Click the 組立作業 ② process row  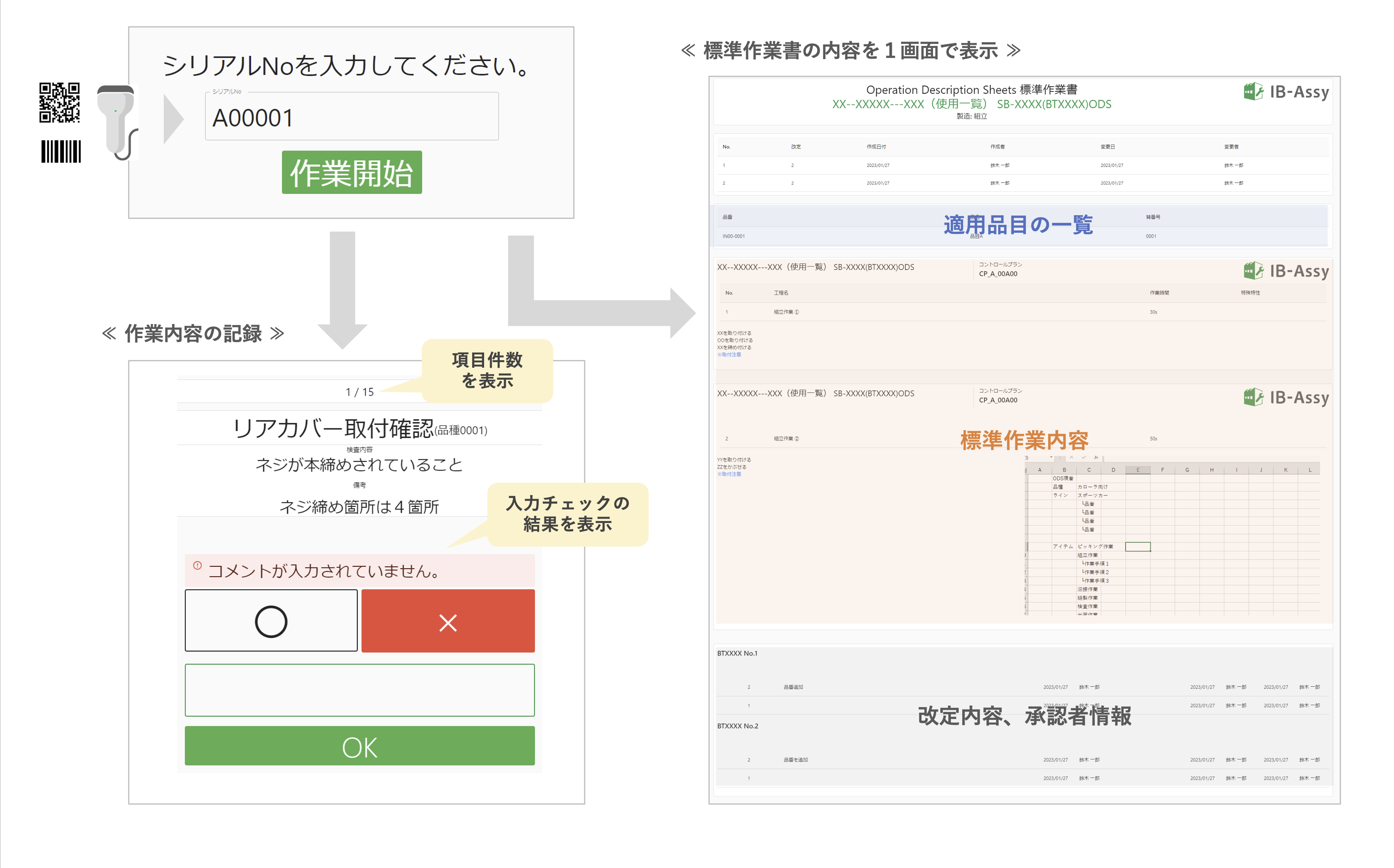tap(1022, 439)
